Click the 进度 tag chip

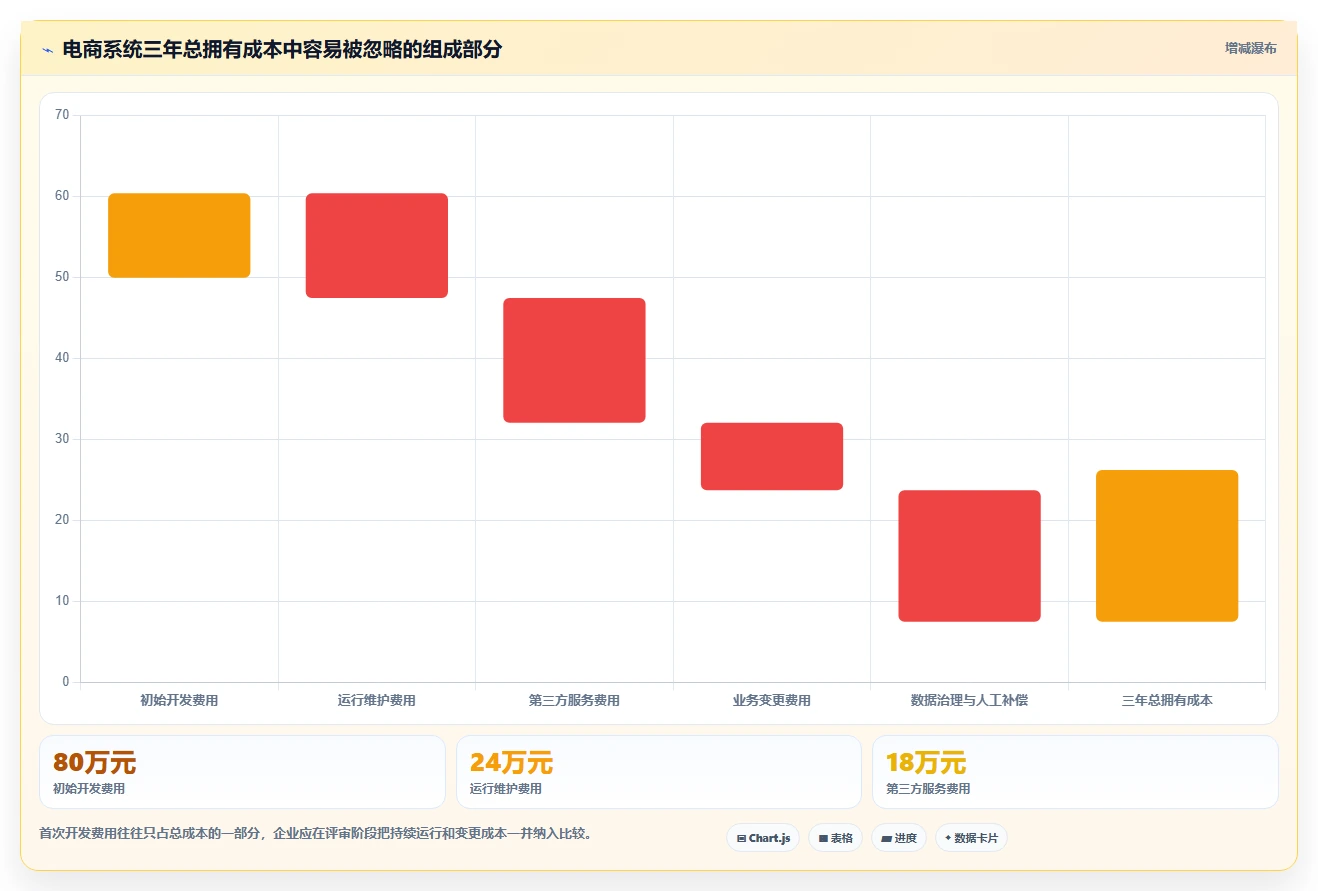[x=899, y=838]
